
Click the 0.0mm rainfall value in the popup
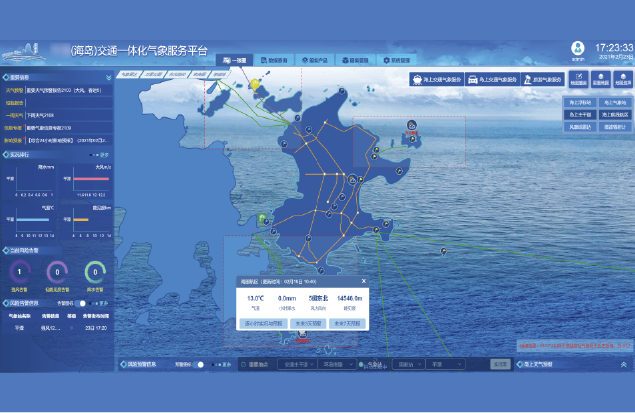[287, 298]
